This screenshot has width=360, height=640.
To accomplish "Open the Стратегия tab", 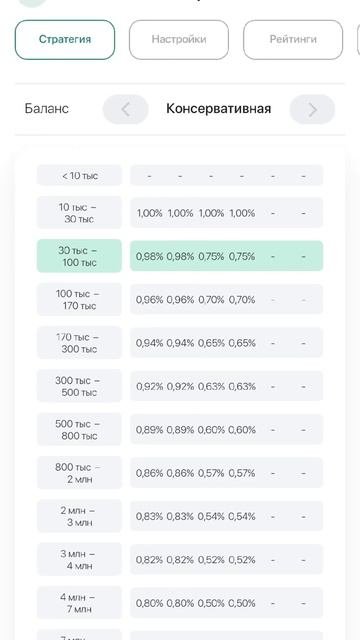I will 65,40.
